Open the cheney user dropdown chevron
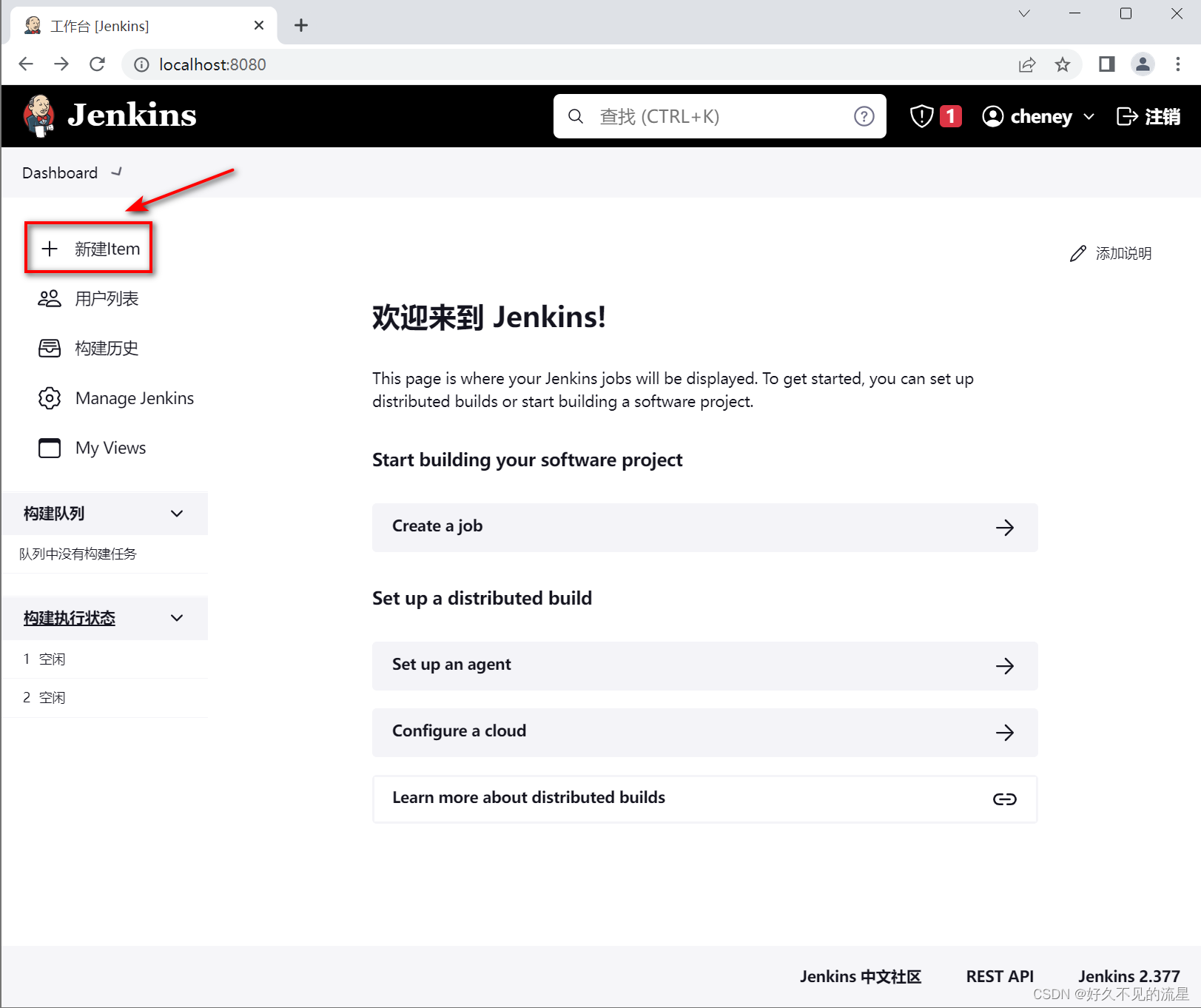This screenshot has height=1008, width=1201. click(1089, 117)
